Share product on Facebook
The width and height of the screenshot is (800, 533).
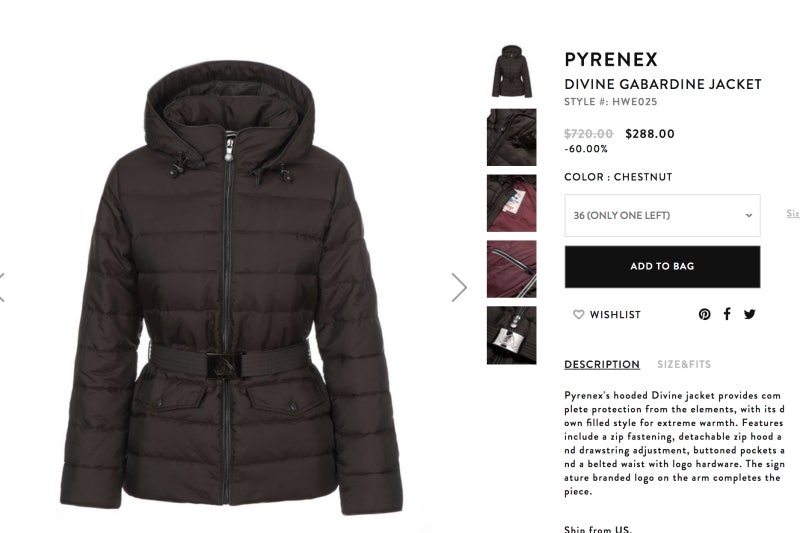tap(727, 314)
